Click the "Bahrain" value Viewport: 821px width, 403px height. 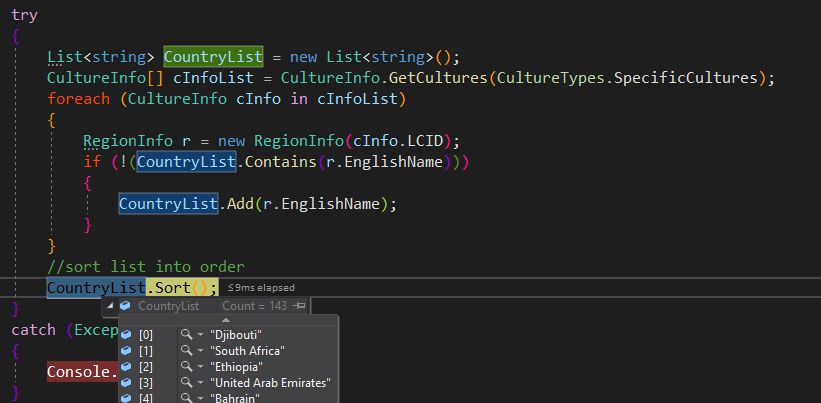pyautogui.click(x=235, y=398)
